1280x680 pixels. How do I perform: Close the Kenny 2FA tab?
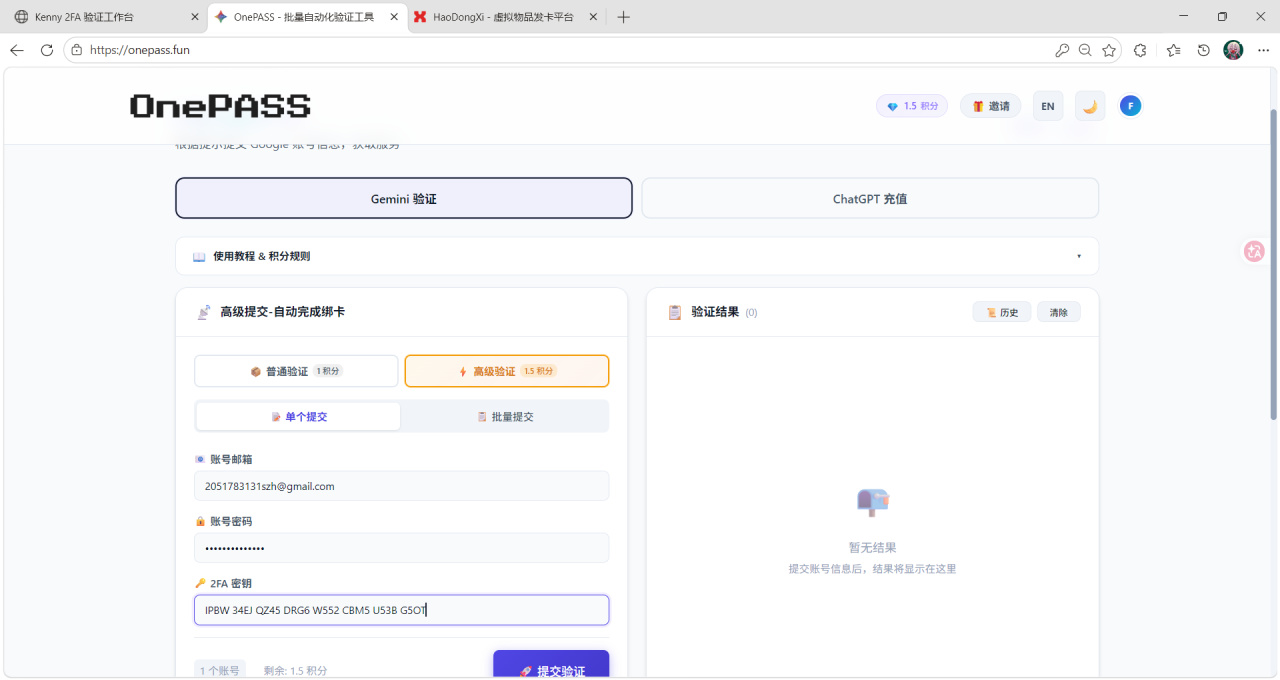[x=194, y=17]
